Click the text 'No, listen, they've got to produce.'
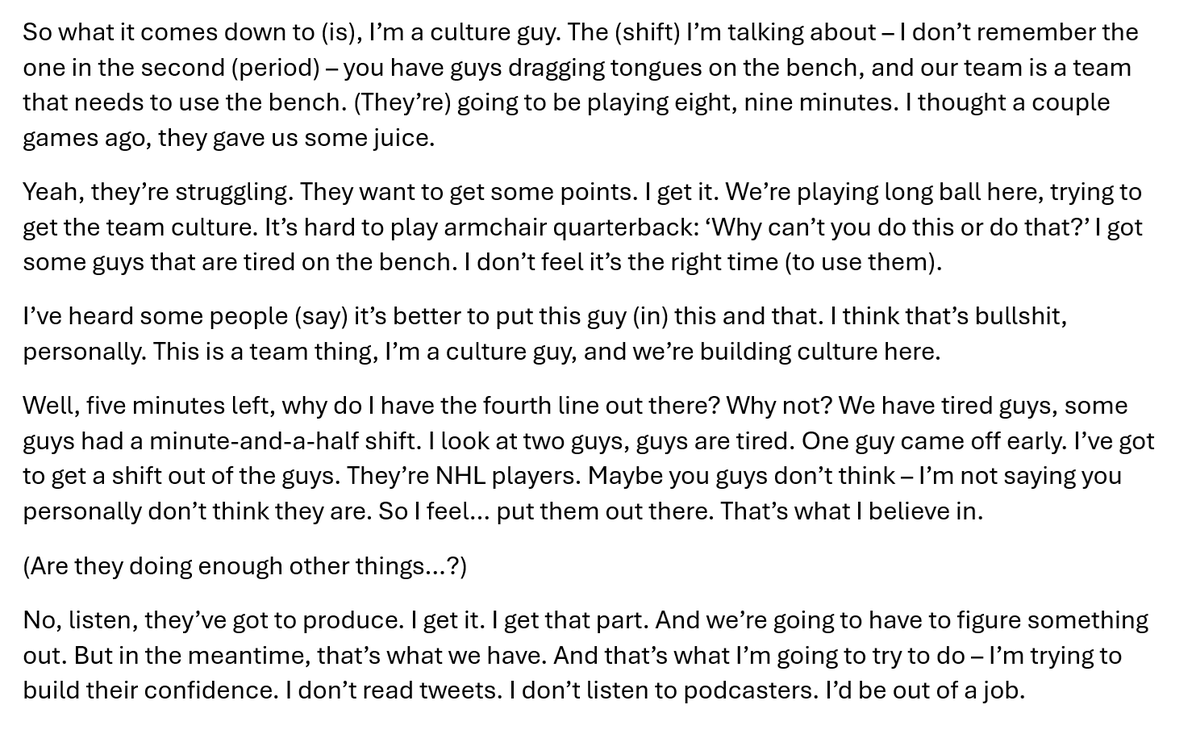 pos(213,620)
